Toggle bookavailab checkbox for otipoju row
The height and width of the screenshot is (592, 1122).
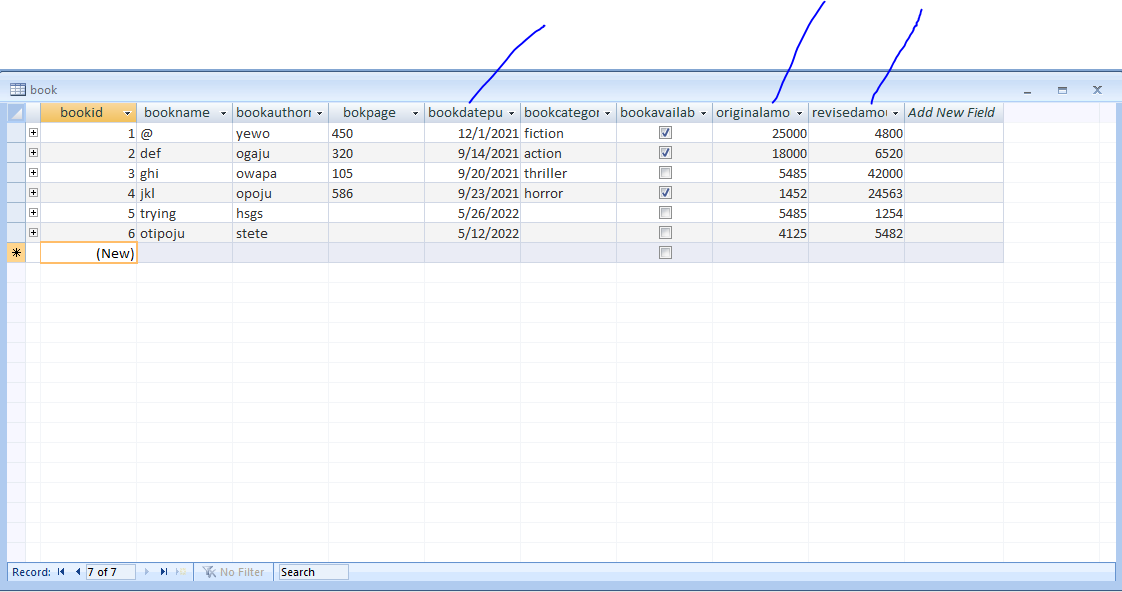coord(665,233)
